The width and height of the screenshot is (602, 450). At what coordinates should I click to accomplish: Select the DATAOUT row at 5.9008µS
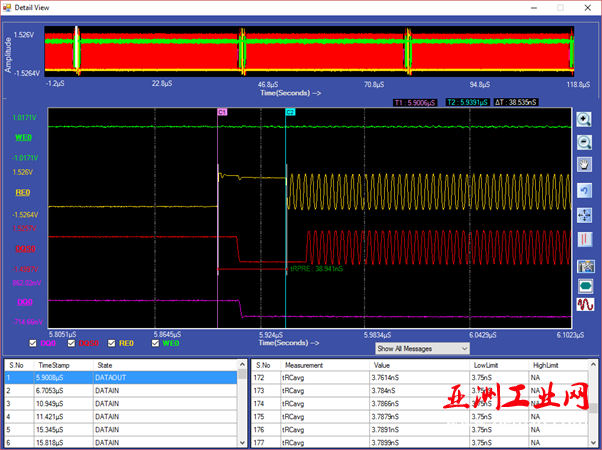pos(121,378)
